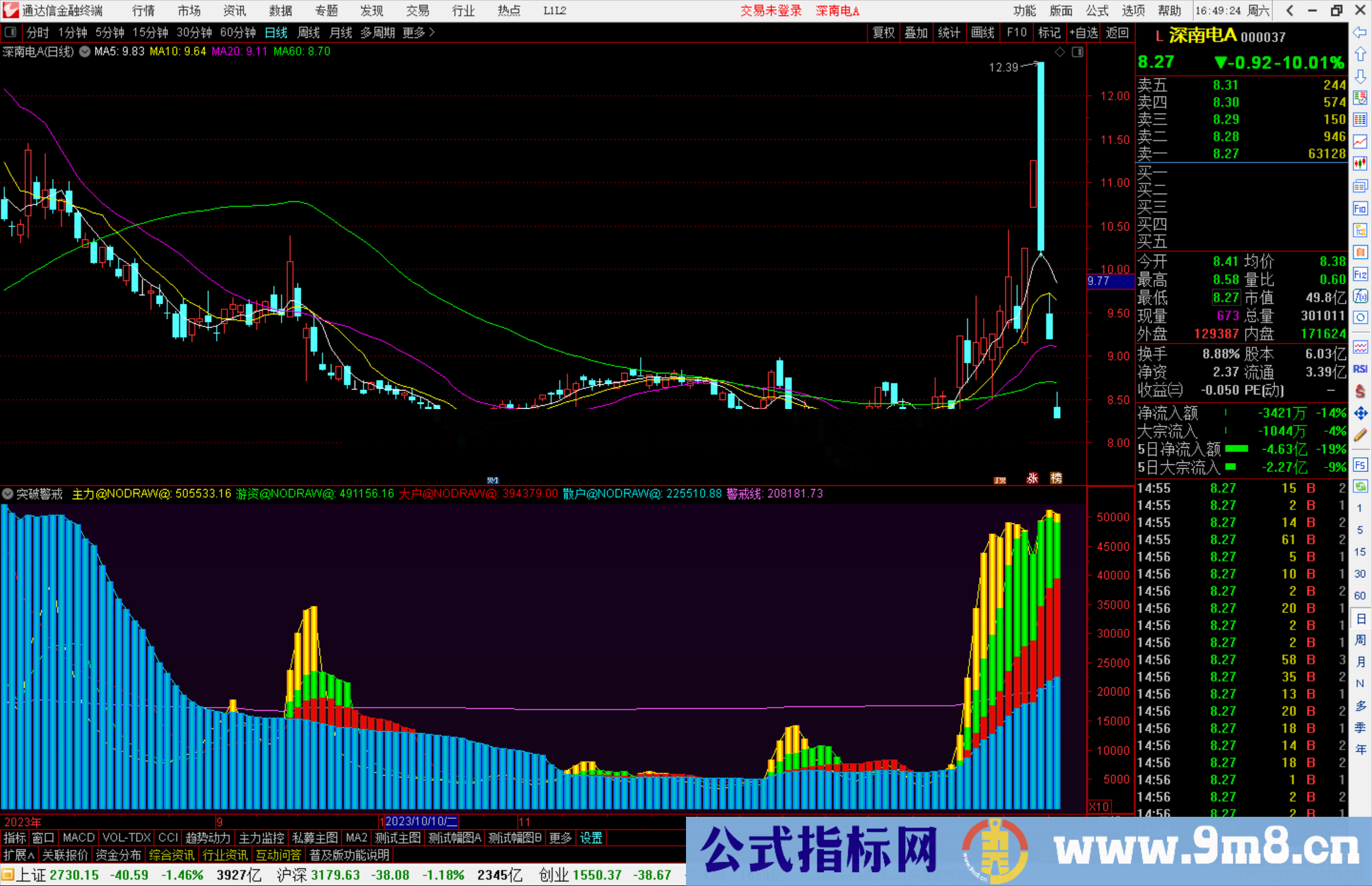Select VOL-TDX indicator tab

coord(127,838)
